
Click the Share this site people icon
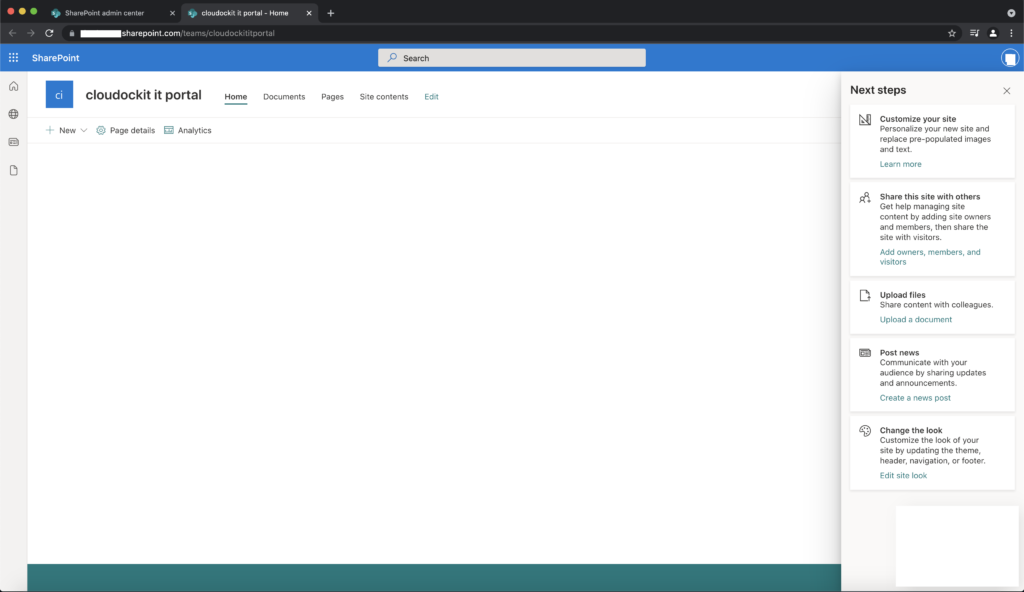865,197
